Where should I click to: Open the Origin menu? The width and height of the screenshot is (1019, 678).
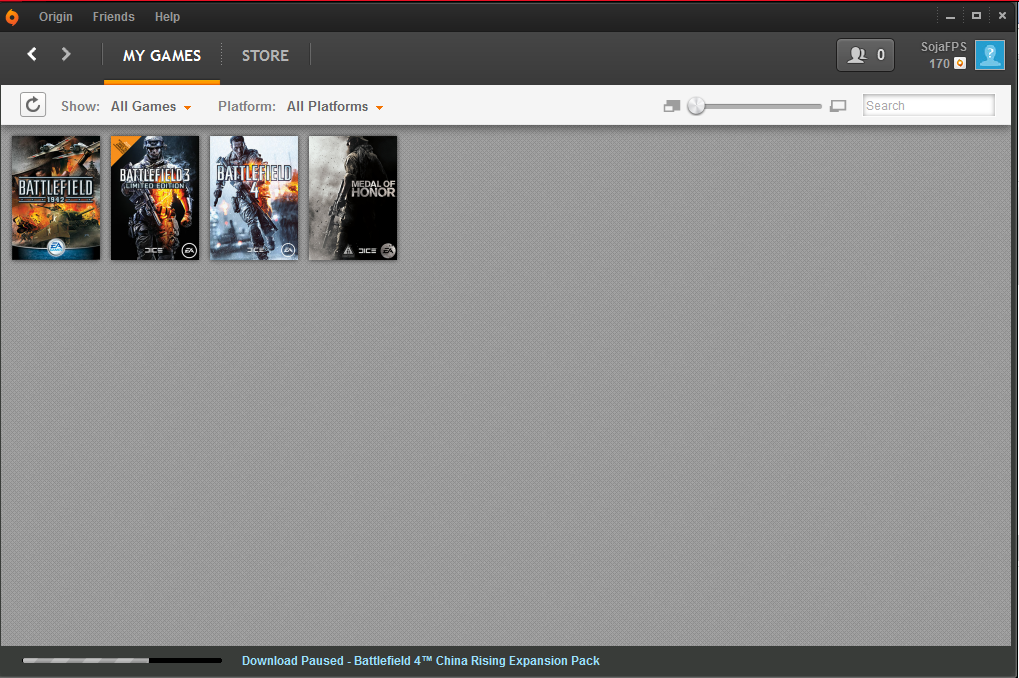point(55,17)
